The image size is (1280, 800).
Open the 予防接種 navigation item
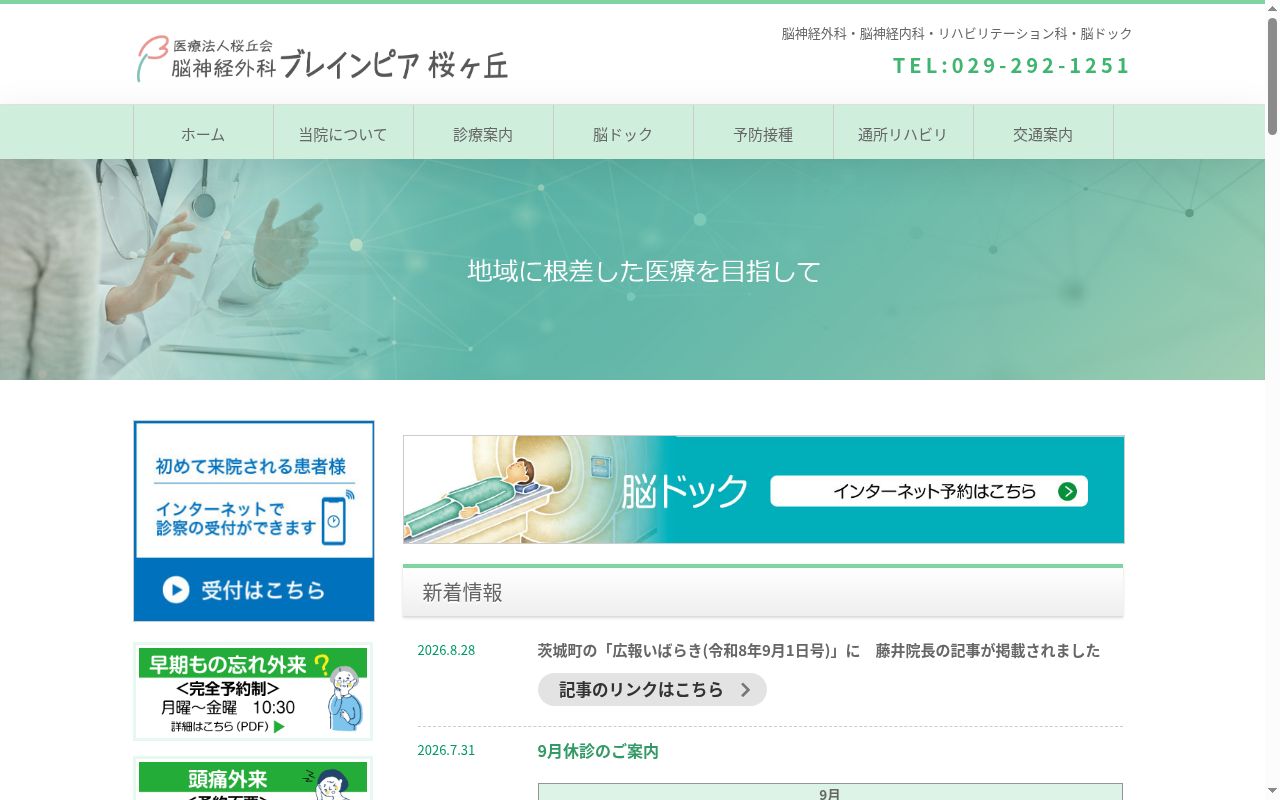click(763, 134)
